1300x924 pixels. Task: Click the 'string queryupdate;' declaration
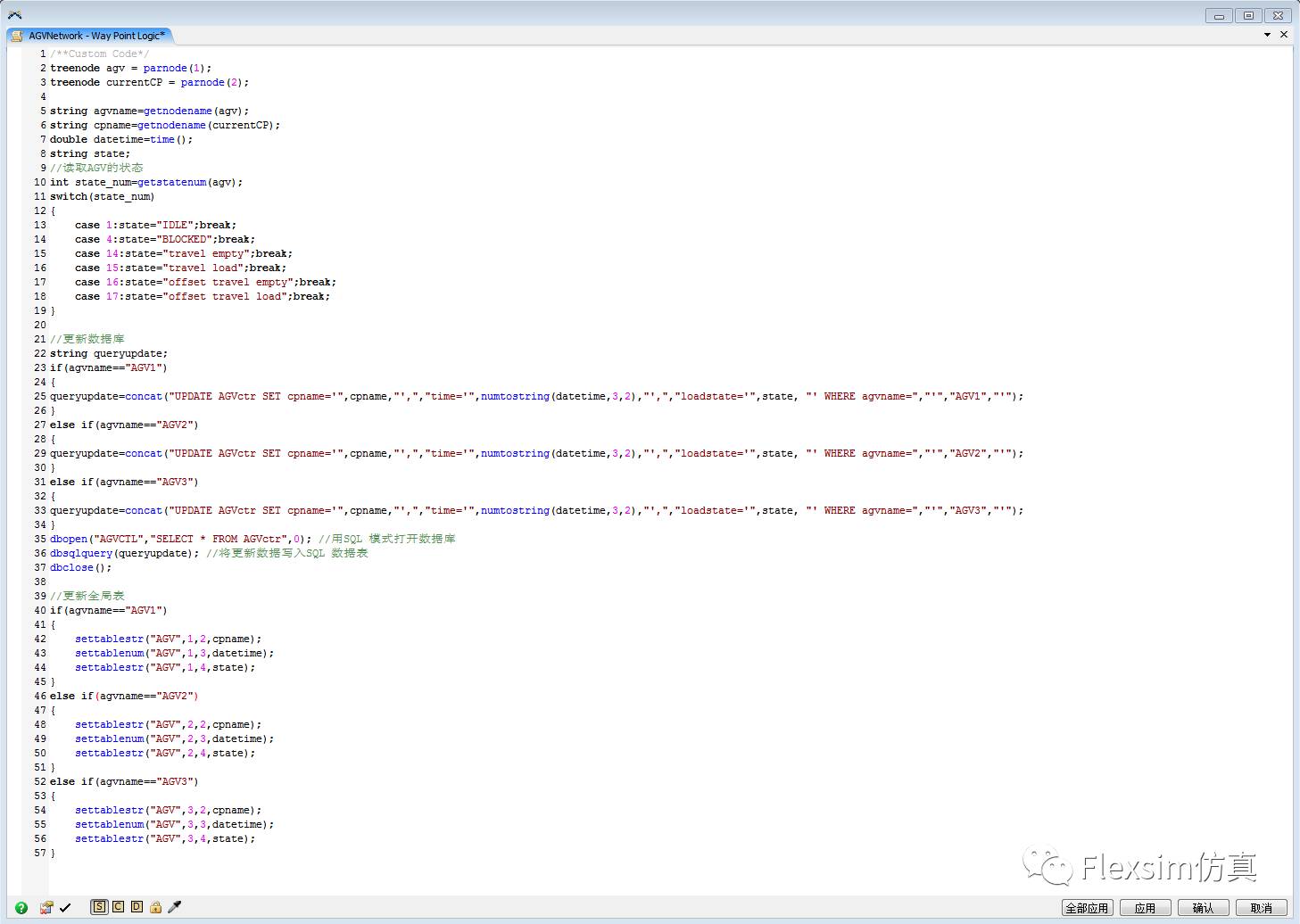[x=109, y=353]
